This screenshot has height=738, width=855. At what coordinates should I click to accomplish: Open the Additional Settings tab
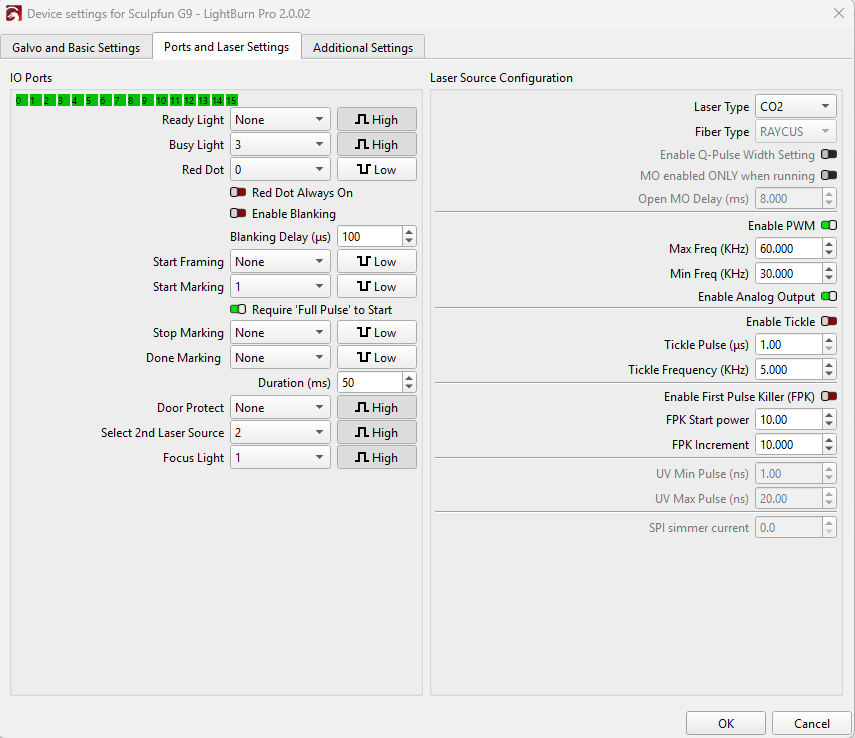tap(362, 48)
